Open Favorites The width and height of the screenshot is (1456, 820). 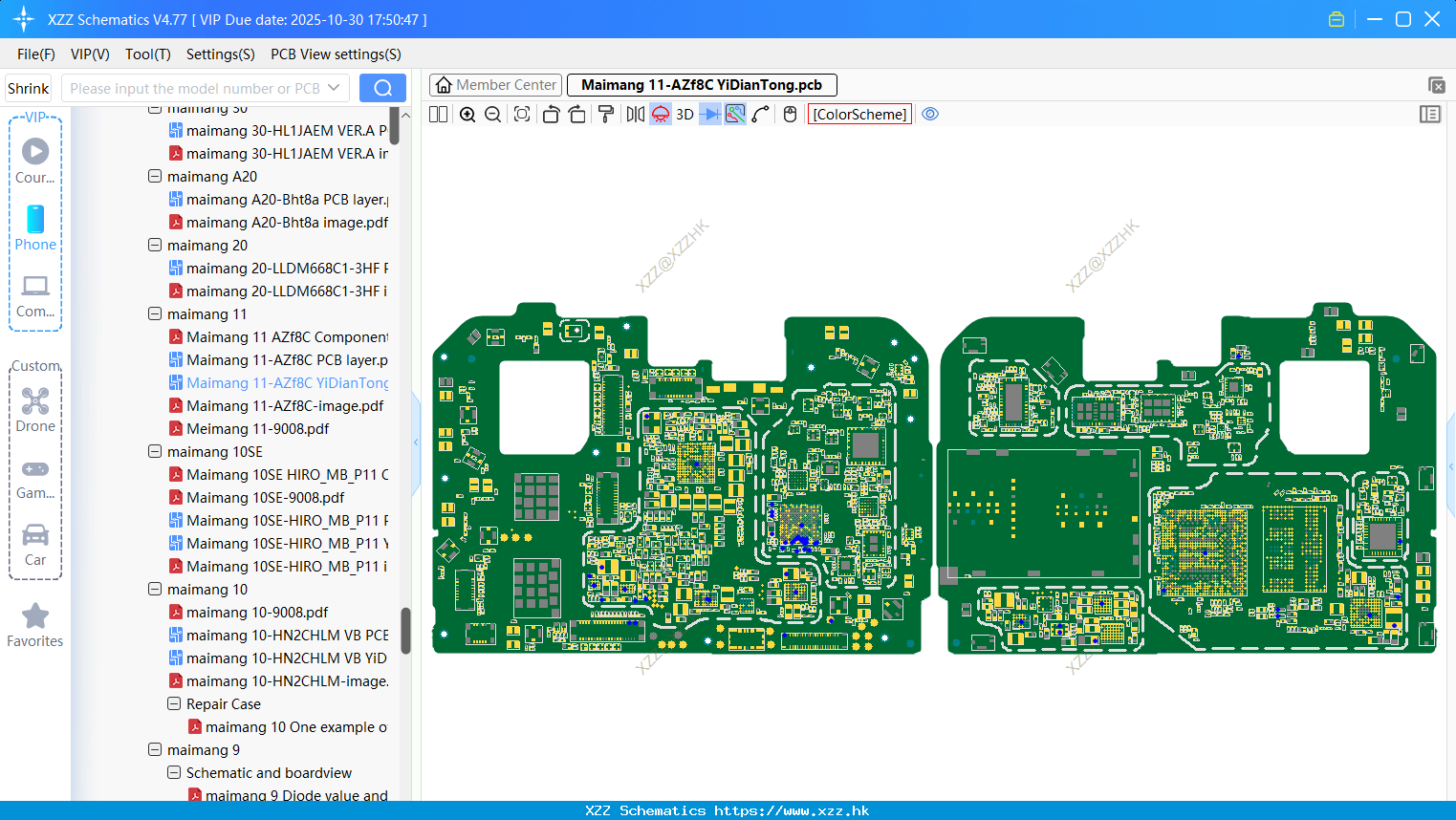[35, 626]
